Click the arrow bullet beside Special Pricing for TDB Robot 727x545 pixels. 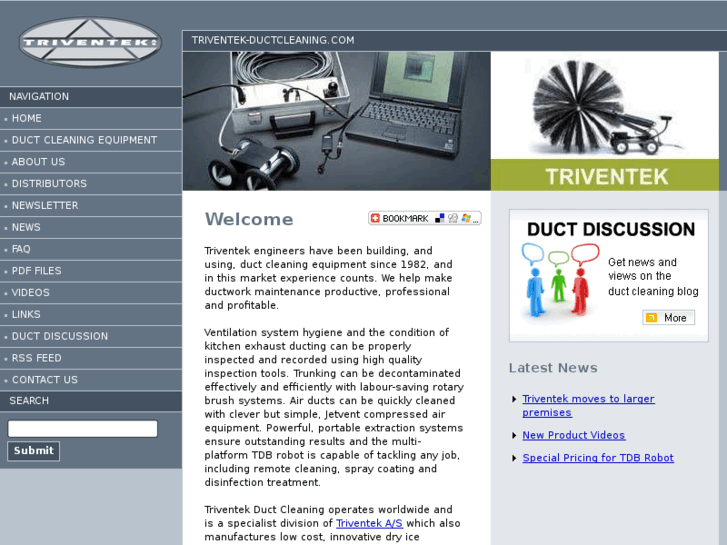pos(514,458)
